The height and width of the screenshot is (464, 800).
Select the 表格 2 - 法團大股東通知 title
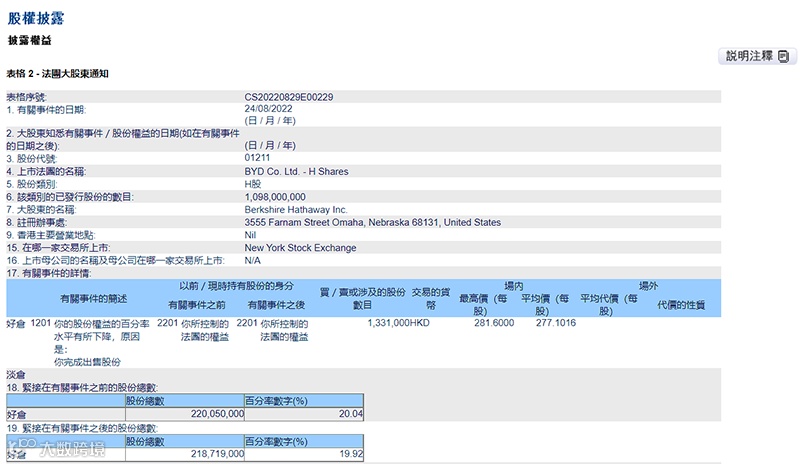click(x=57, y=74)
